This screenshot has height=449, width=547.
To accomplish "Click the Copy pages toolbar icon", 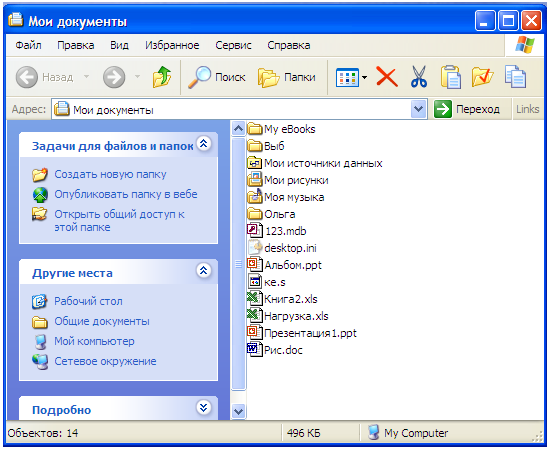I will [x=515, y=77].
